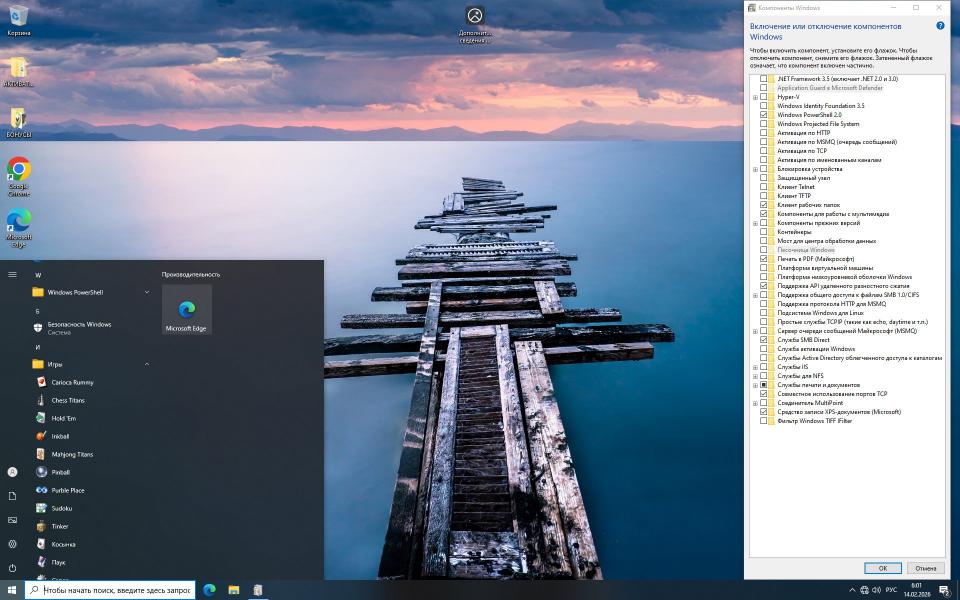The image size is (960, 600).
Task: Select Безопасность Windows in the app list
Action: [79, 328]
